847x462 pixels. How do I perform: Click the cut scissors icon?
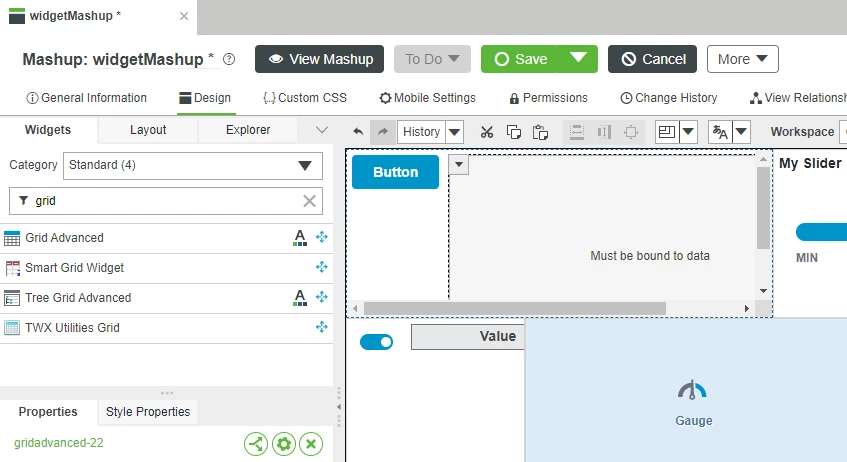[487, 132]
